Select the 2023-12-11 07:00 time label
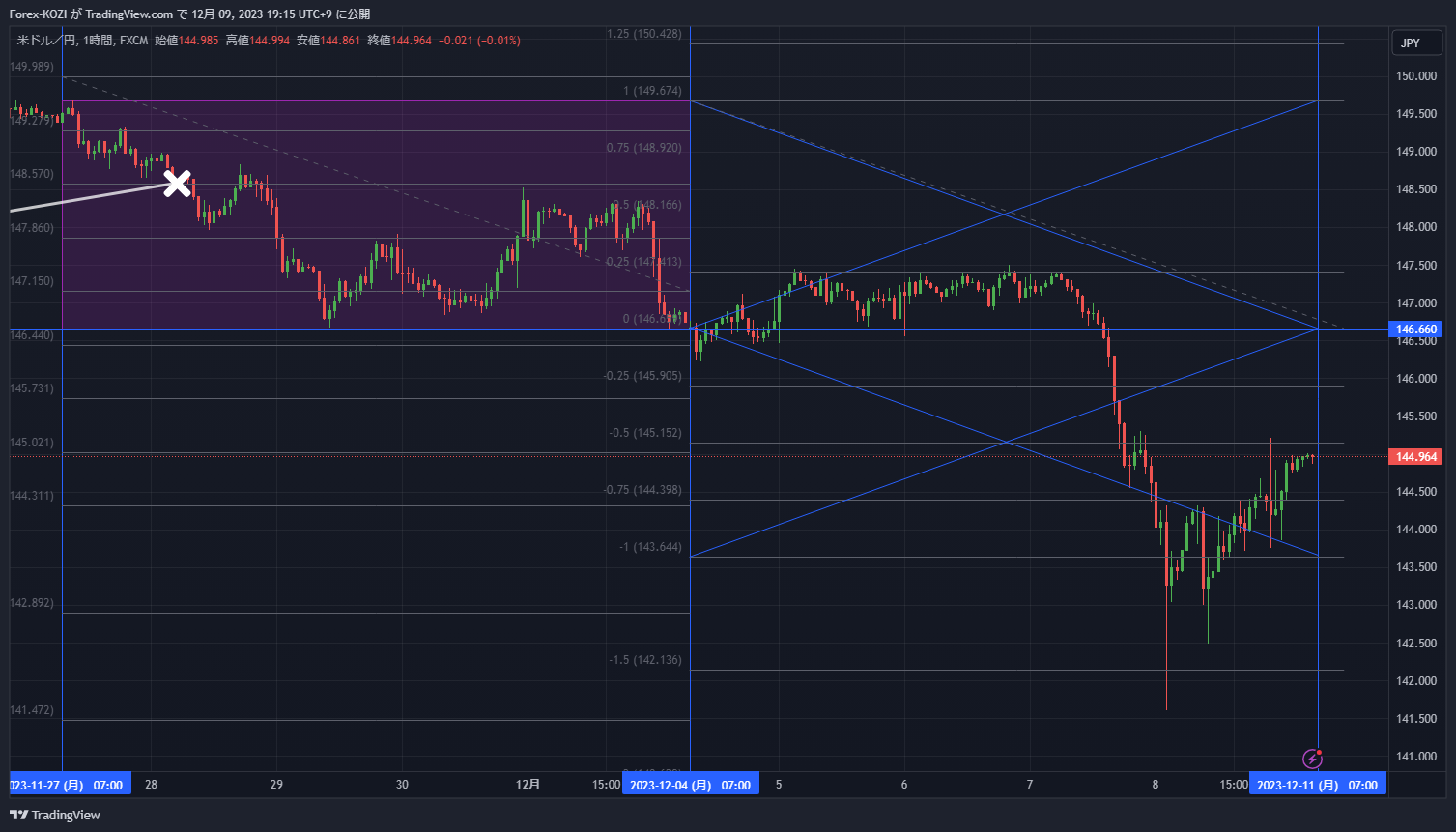1456x832 pixels. 1317,785
